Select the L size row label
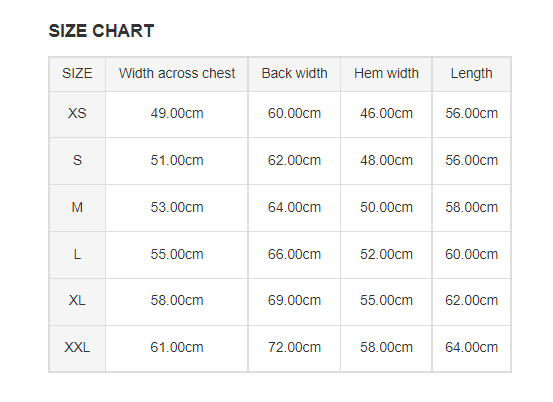This screenshot has height=402, width=553. 77,255
